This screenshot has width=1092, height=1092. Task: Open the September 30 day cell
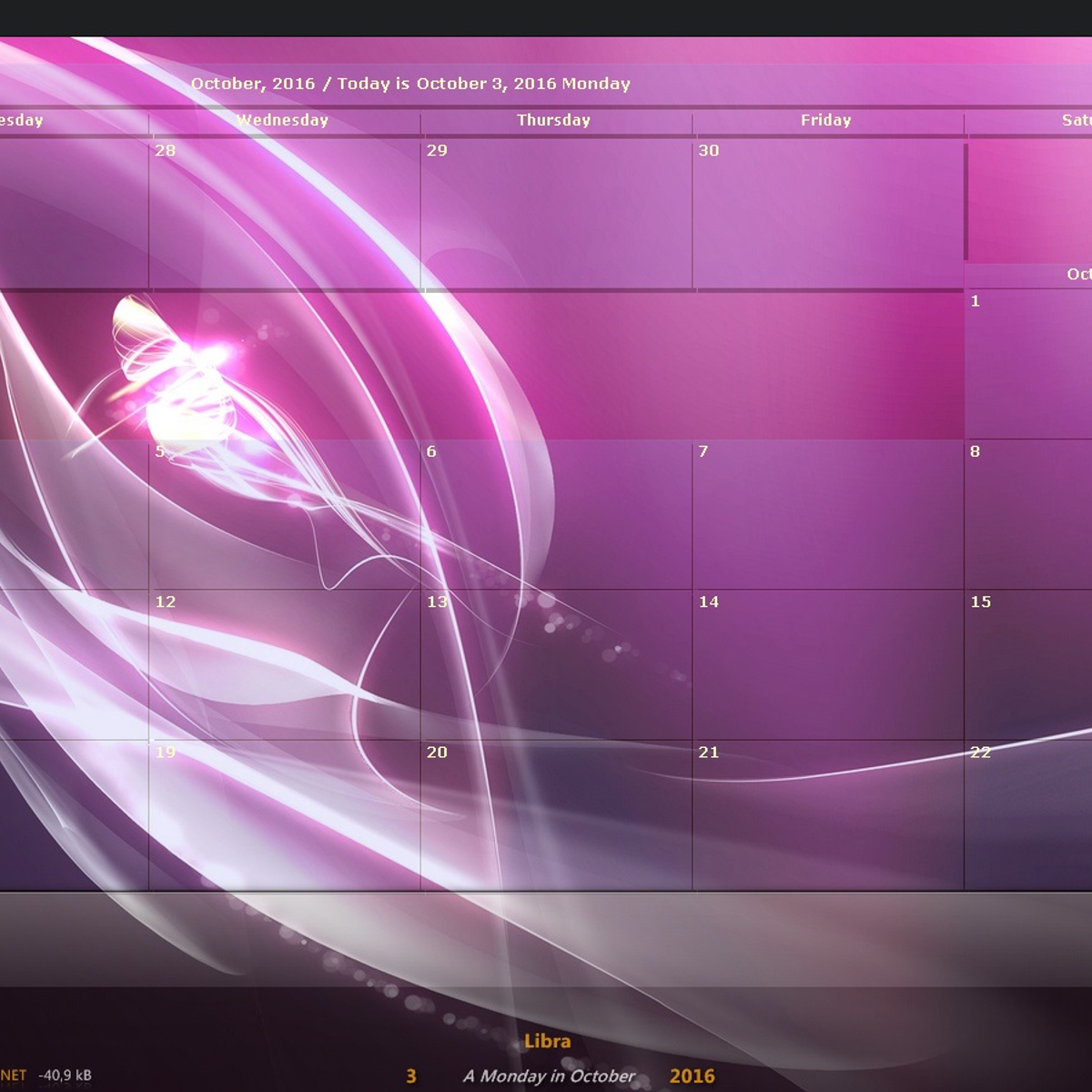827,214
